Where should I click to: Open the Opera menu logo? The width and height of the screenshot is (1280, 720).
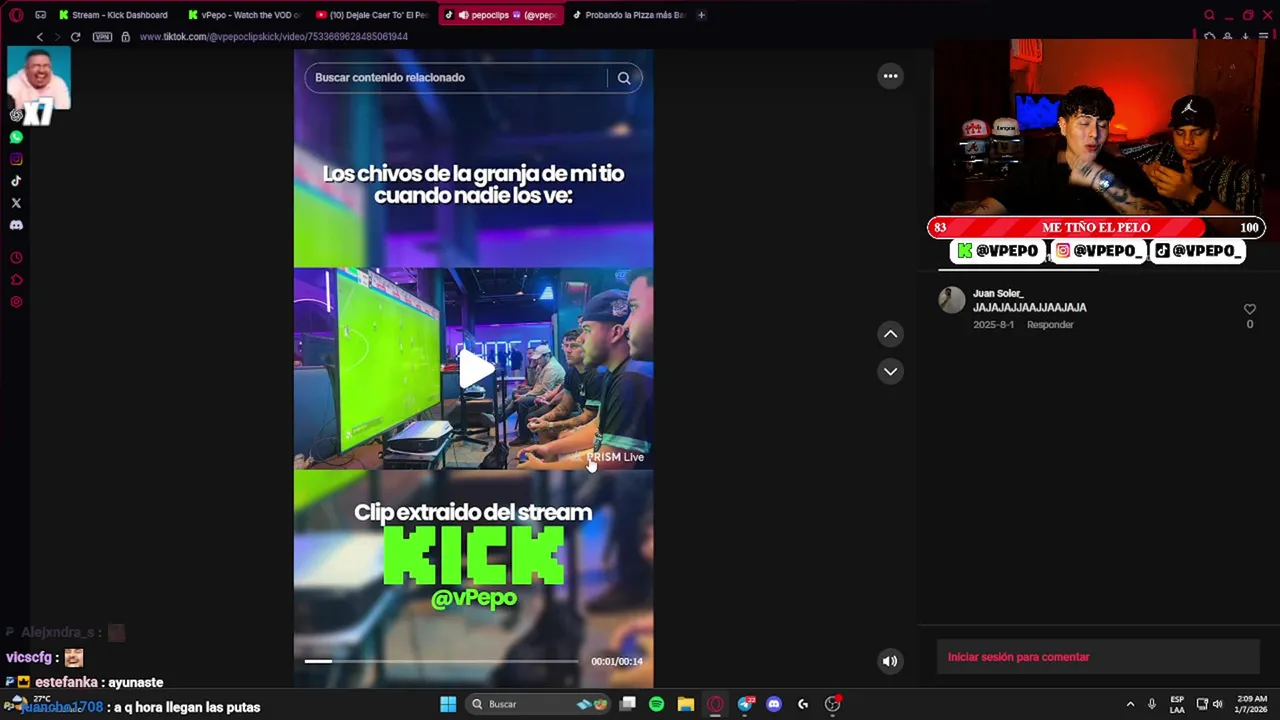pos(16,15)
